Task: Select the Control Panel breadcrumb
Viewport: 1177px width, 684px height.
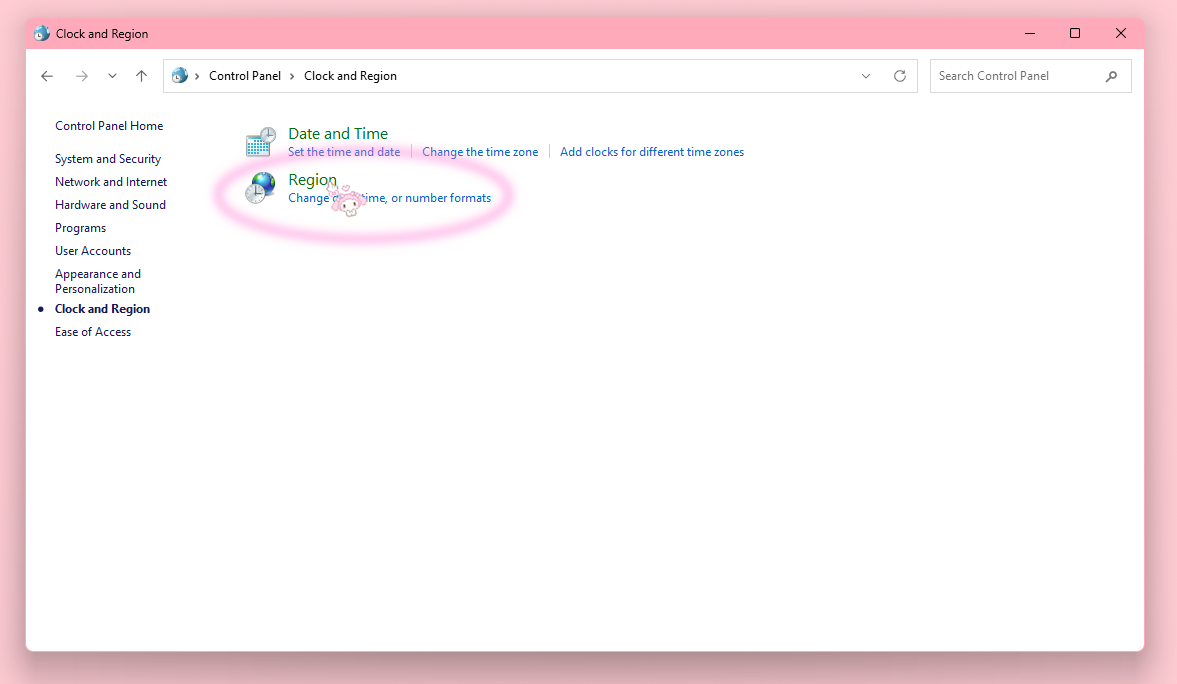Action: pyautogui.click(x=245, y=76)
